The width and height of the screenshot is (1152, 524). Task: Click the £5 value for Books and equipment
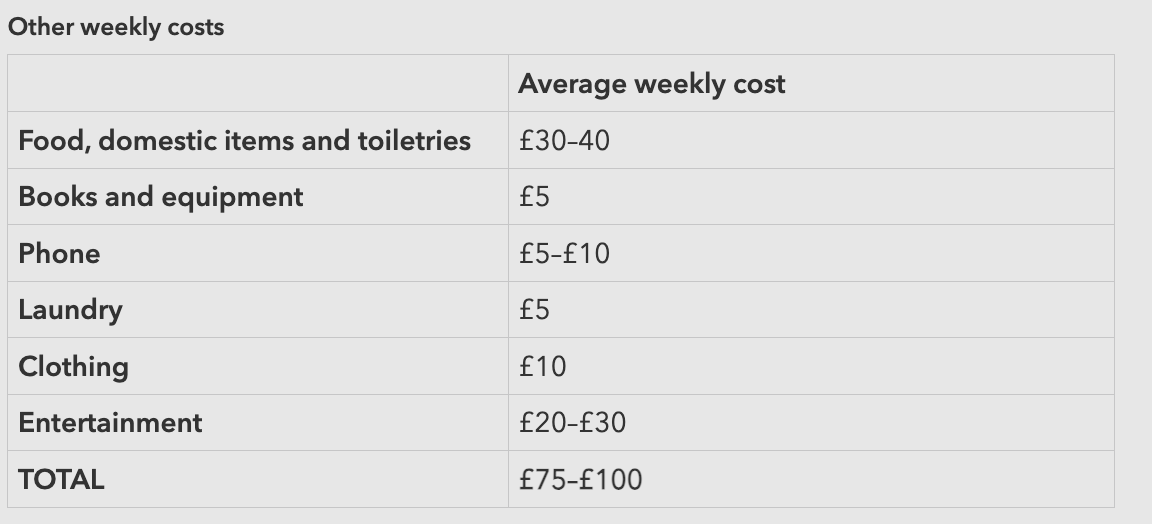535,197
